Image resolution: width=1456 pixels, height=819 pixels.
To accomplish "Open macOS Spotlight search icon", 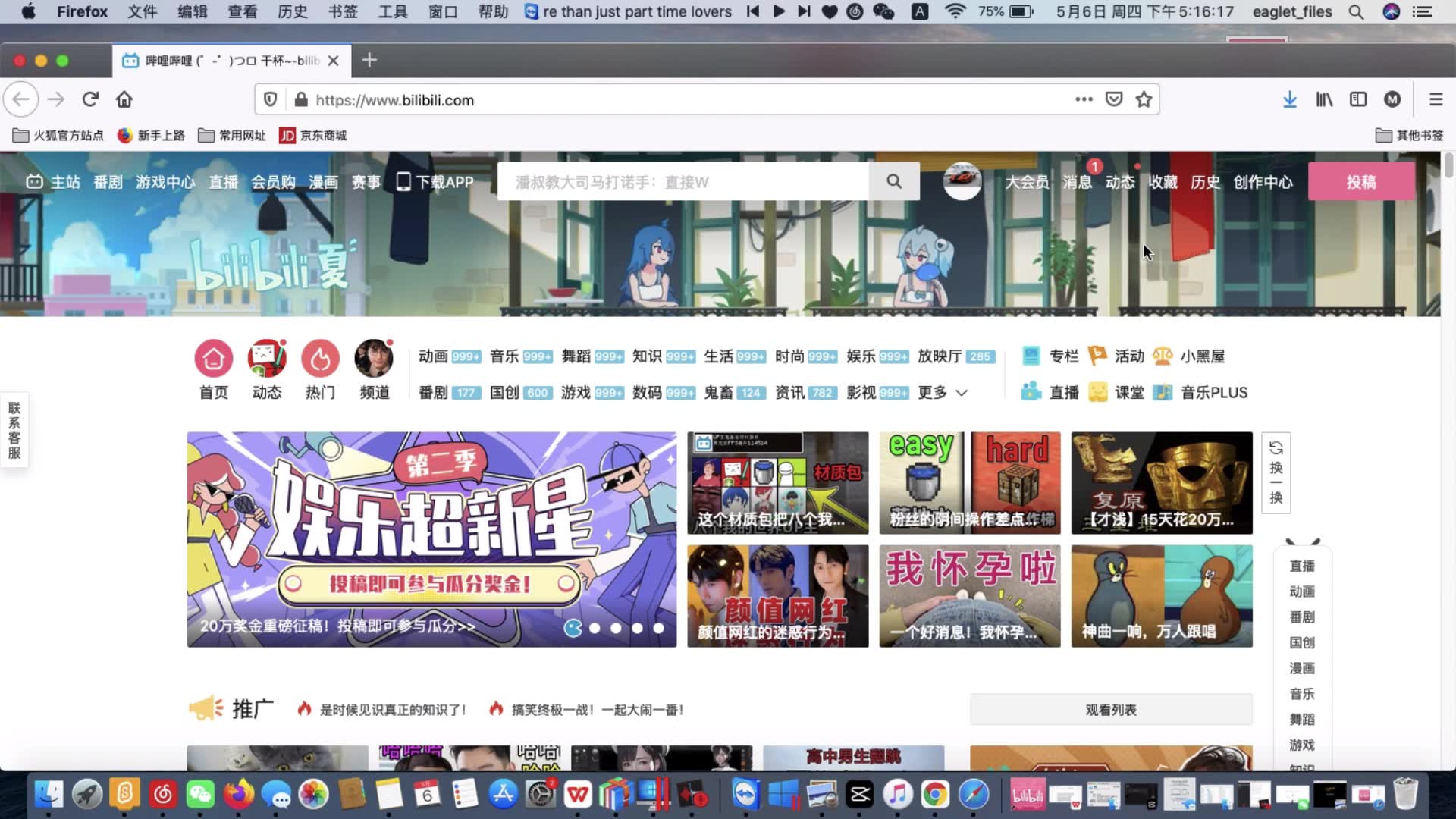I will pos(1356,11).
